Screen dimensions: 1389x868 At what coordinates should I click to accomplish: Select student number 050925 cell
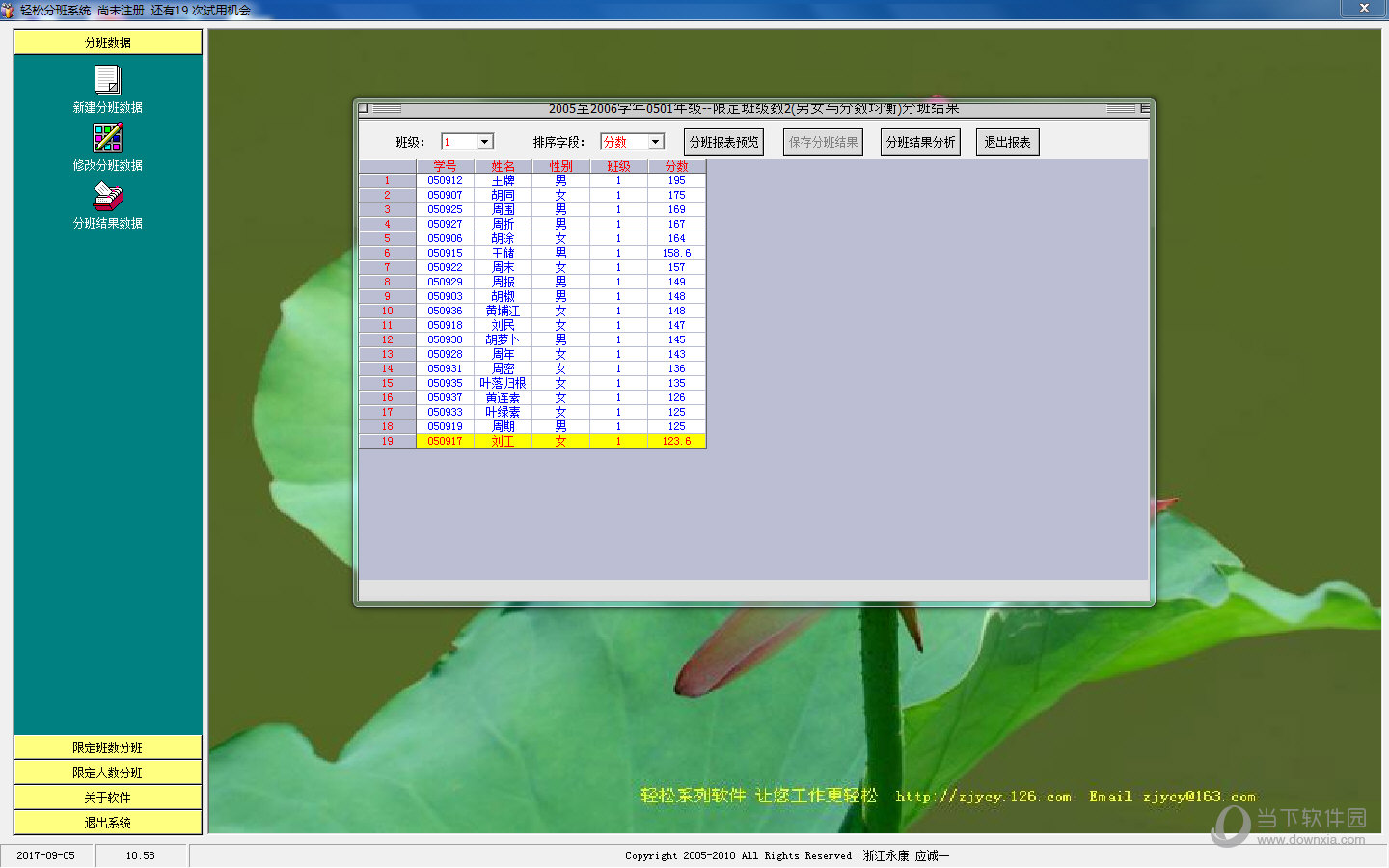click(445, 209)
